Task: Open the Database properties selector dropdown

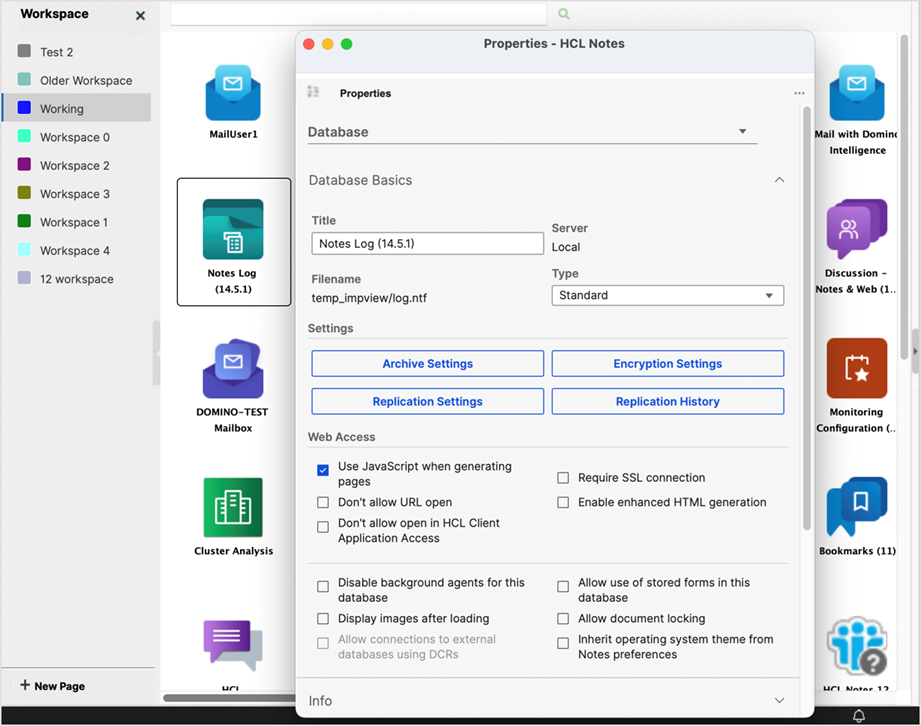Action: point(743,130)
